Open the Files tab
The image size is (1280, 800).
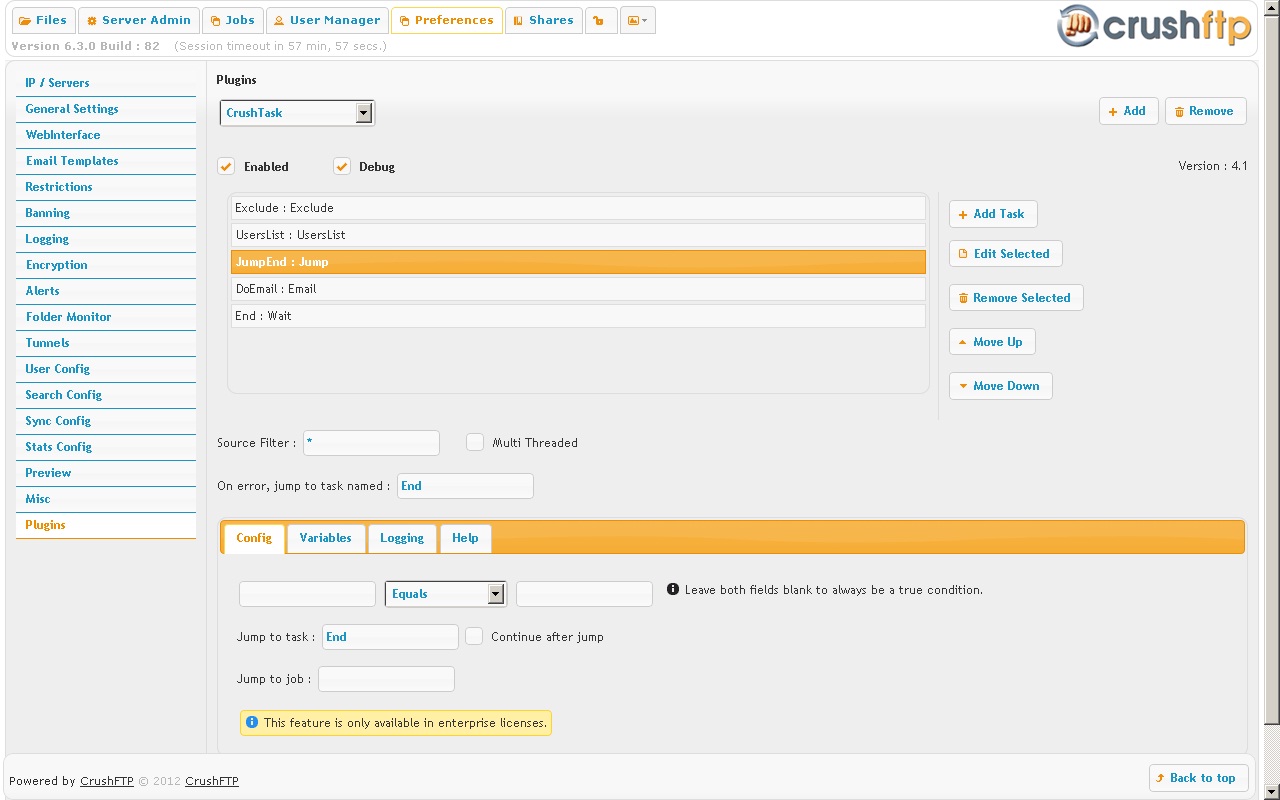(43, 20)
